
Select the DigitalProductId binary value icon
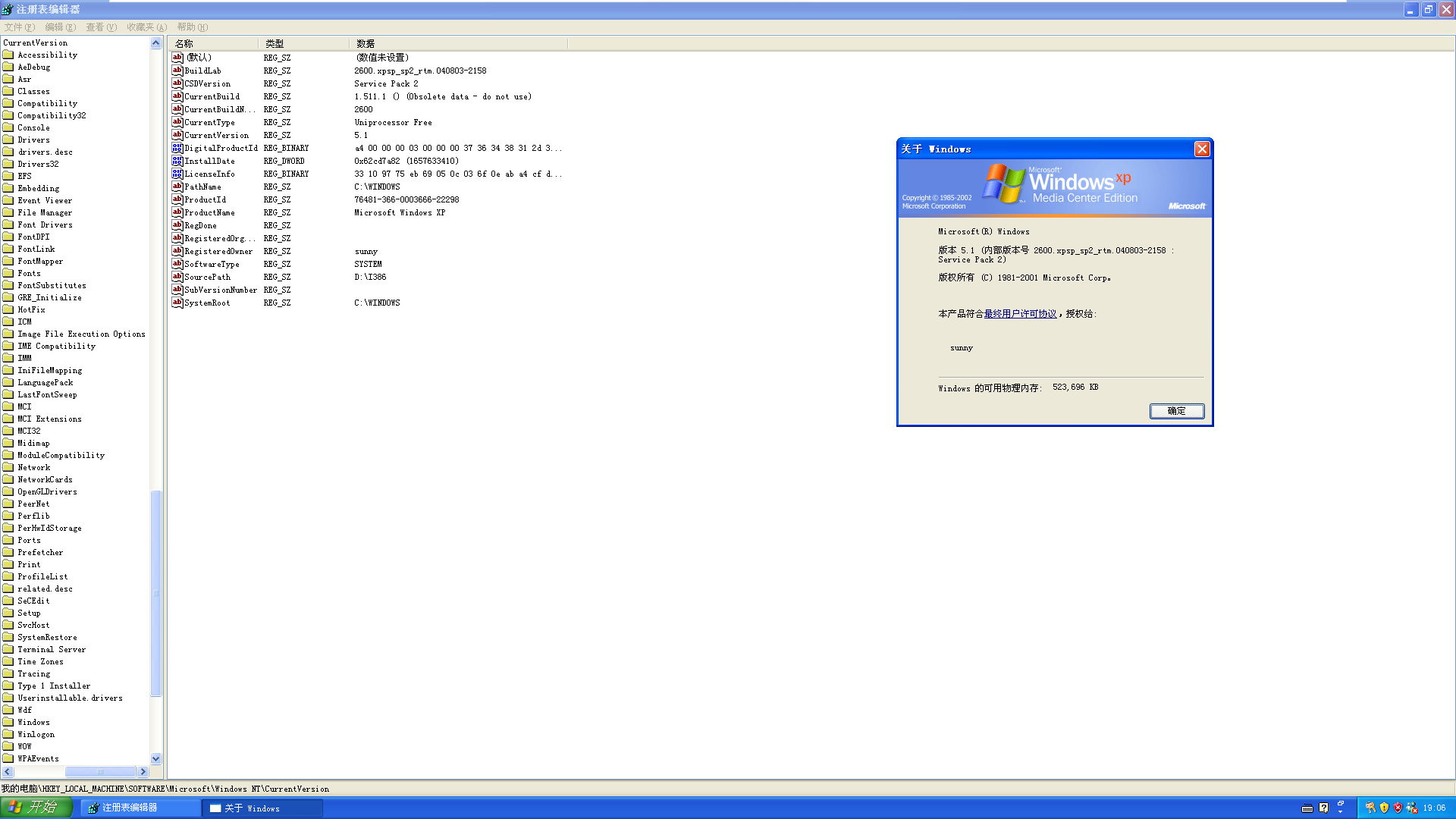point(177,148)
